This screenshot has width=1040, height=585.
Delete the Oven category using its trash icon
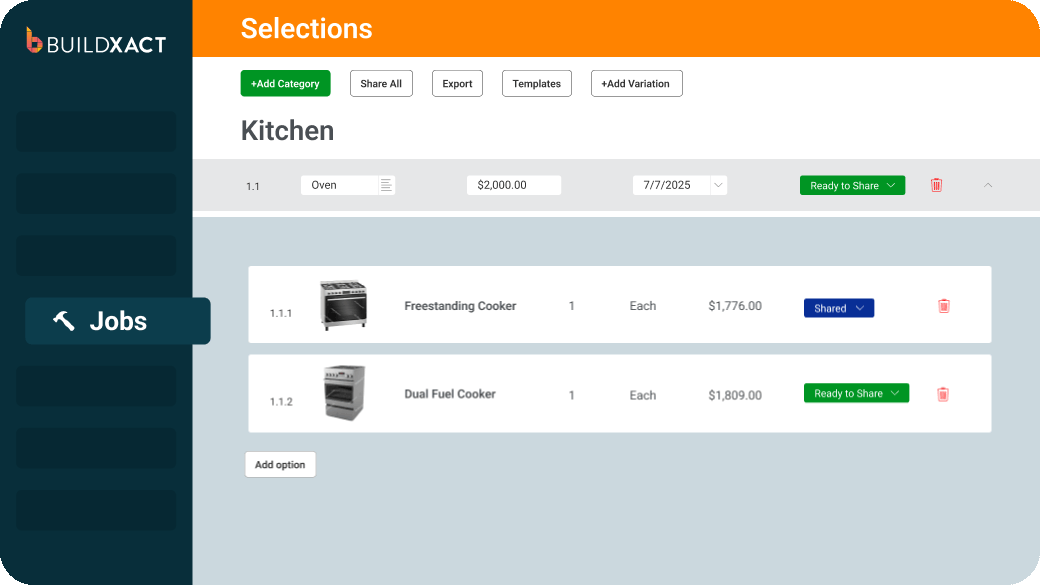936,185
